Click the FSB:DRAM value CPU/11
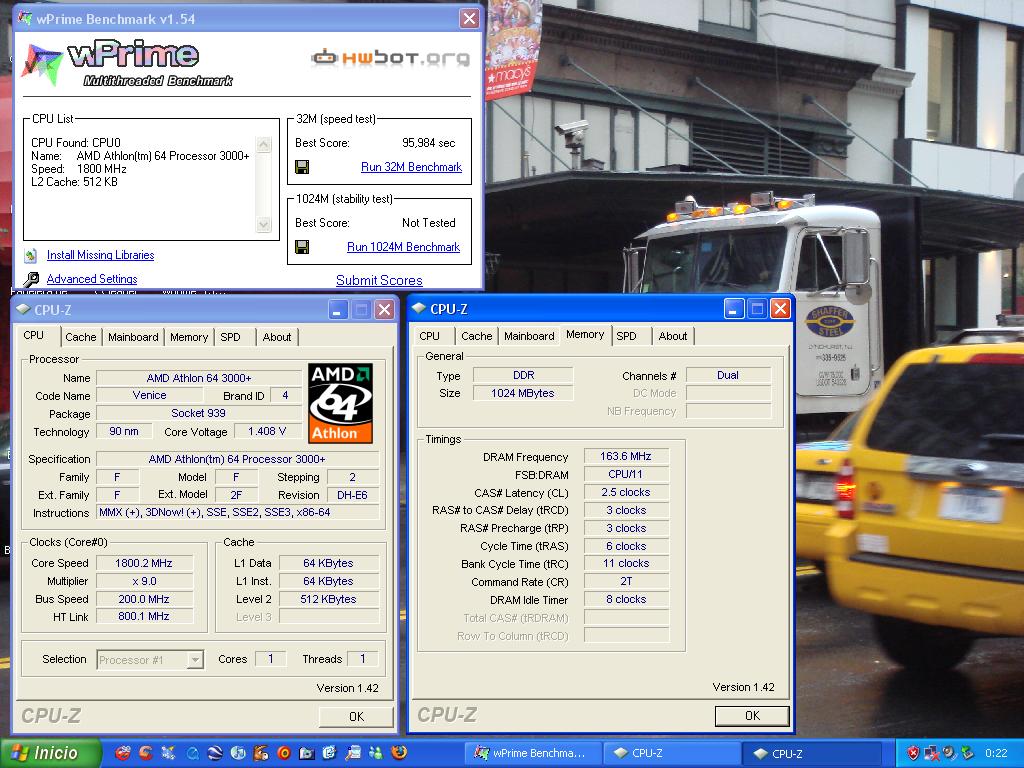This screenshot has height=768, width=1024. [x=626, y=474]
